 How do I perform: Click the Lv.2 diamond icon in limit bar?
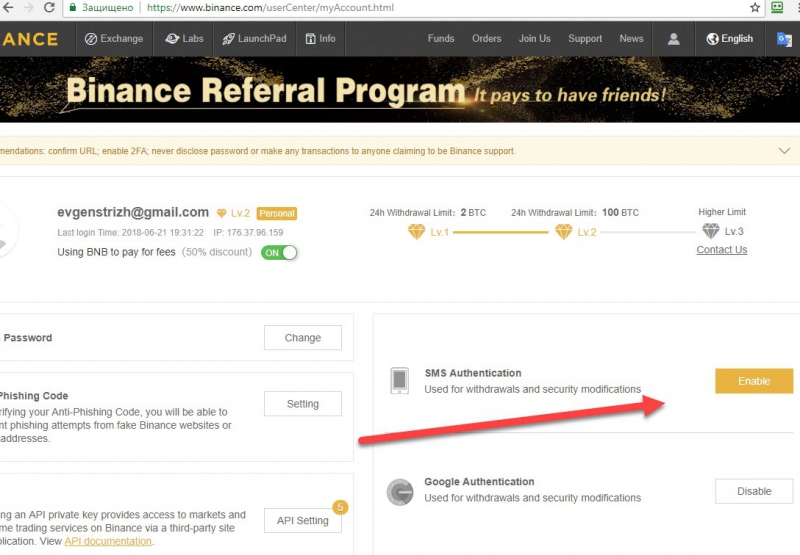(564, 232)
